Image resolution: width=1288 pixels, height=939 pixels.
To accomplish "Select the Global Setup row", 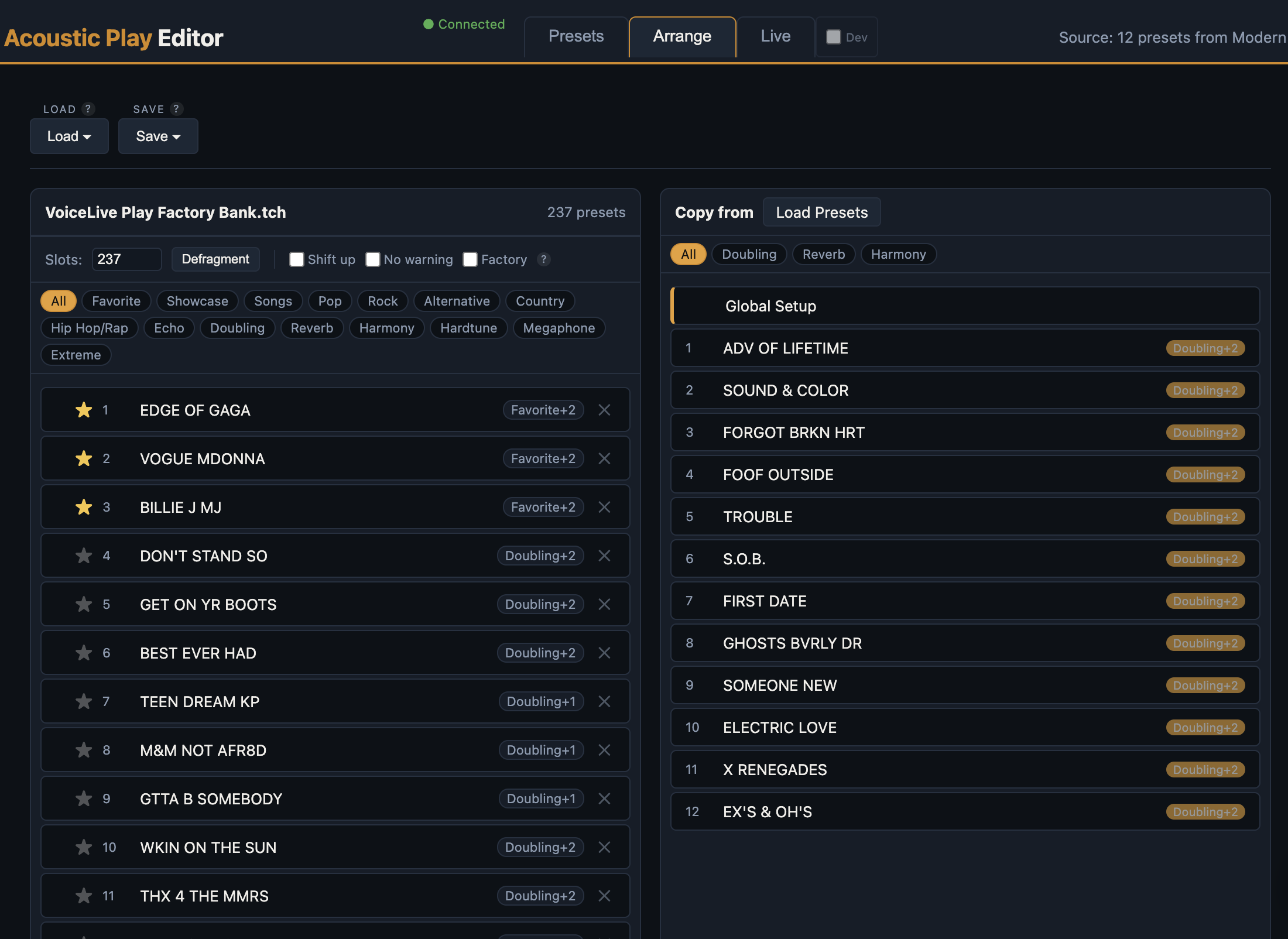I will 965,306.
